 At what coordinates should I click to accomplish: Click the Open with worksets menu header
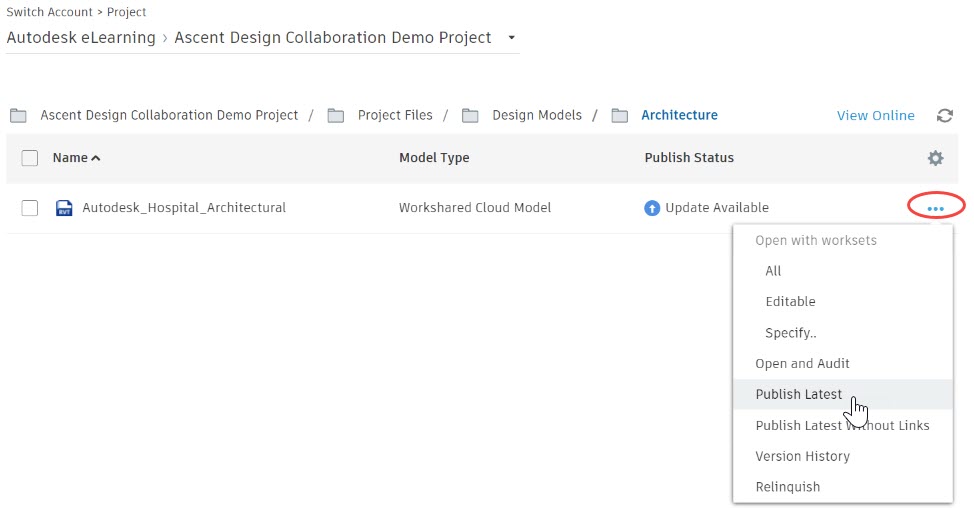[x=816, y=240]
